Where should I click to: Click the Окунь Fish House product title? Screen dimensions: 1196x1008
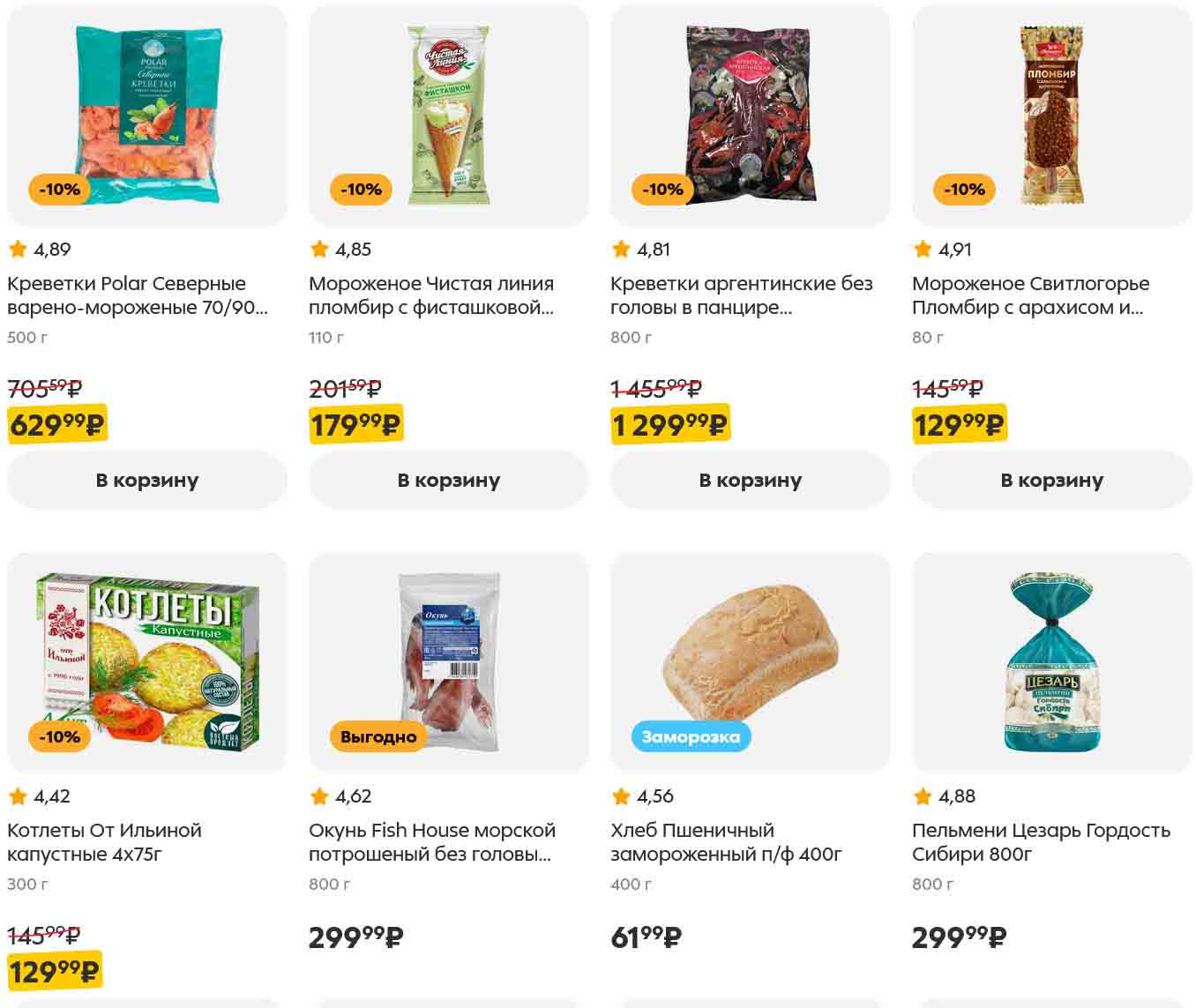[x=431, y=842]
